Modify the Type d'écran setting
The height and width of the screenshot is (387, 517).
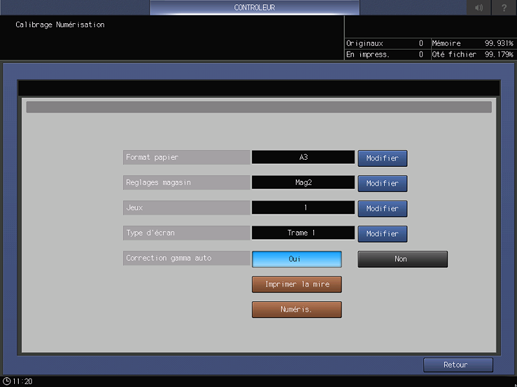click(382, 234)
